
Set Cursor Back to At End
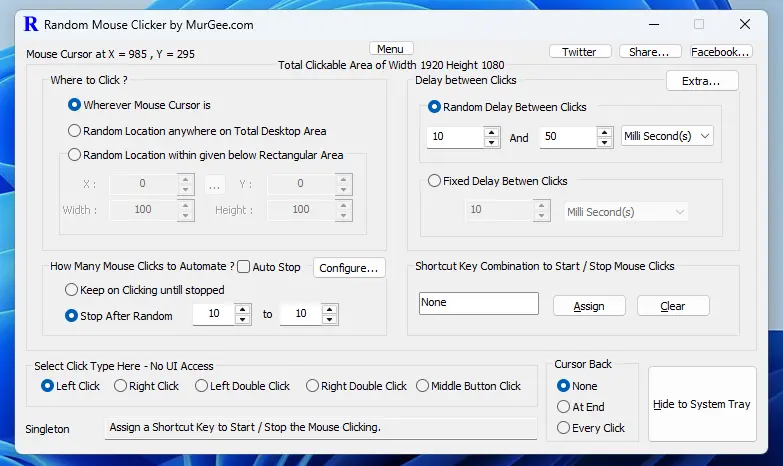[581, 407]
